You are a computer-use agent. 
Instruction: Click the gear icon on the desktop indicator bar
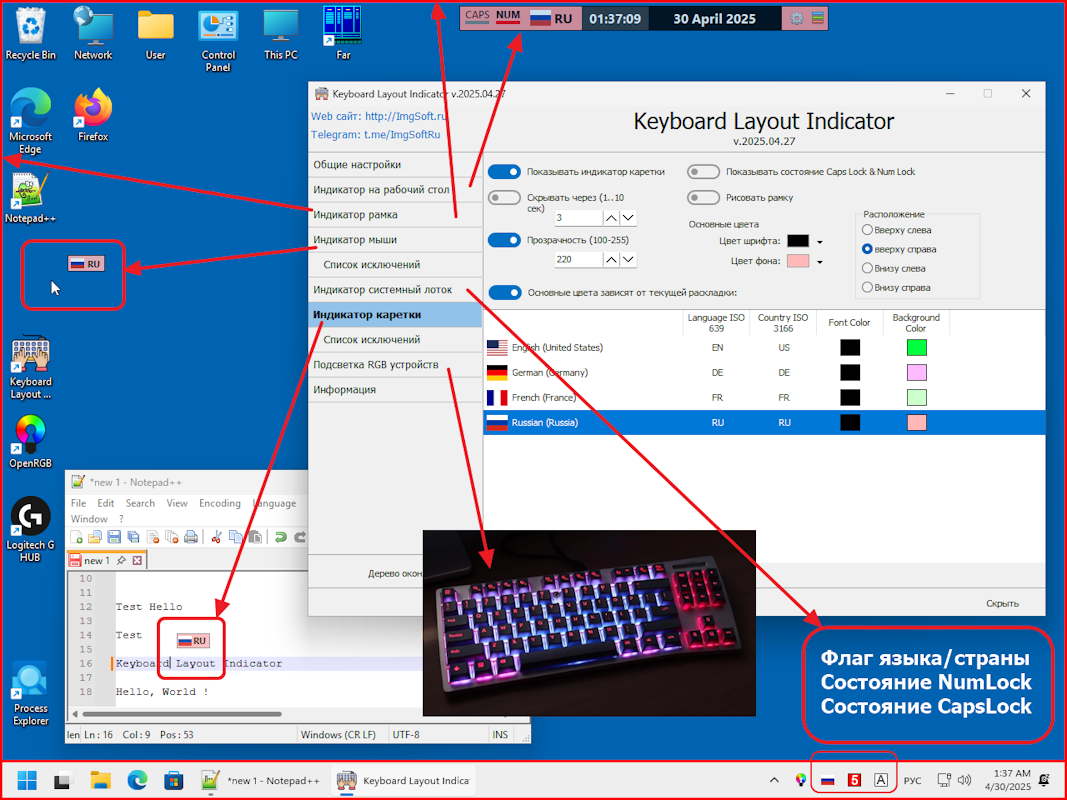pos(797,19)
